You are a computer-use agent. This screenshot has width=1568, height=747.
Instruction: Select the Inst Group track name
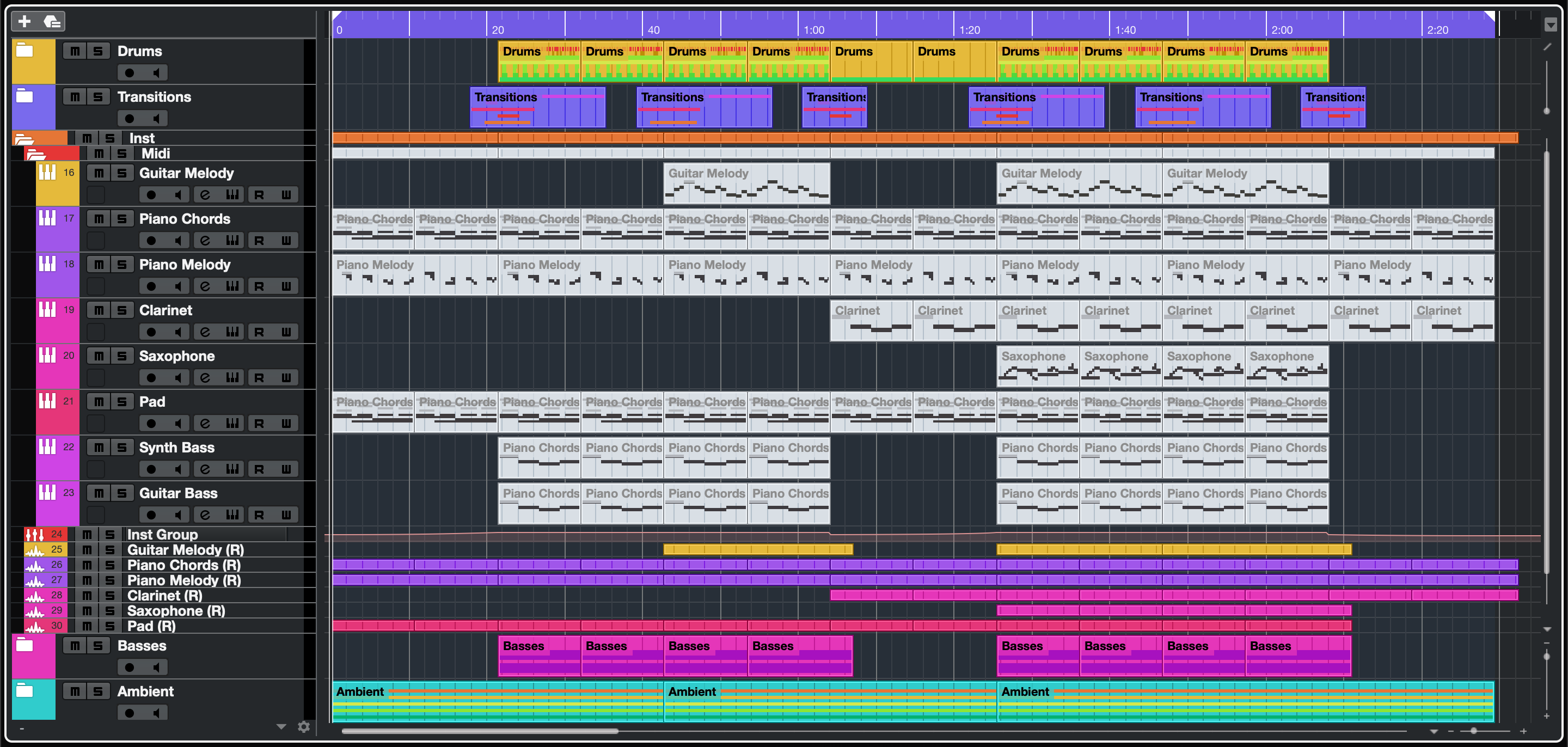click(163, 535)
